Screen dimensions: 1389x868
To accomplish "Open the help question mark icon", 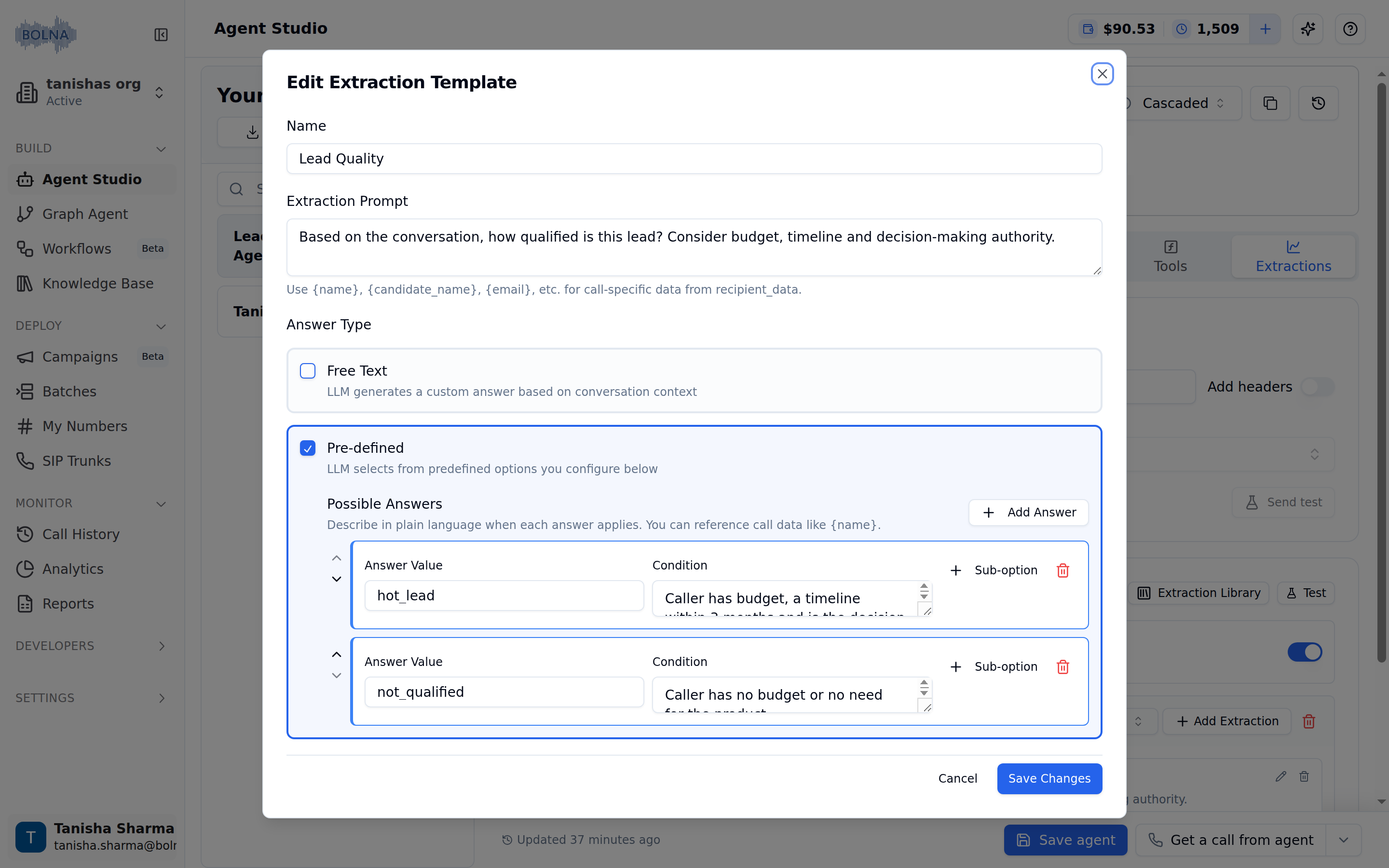I will pos(1350,29).
